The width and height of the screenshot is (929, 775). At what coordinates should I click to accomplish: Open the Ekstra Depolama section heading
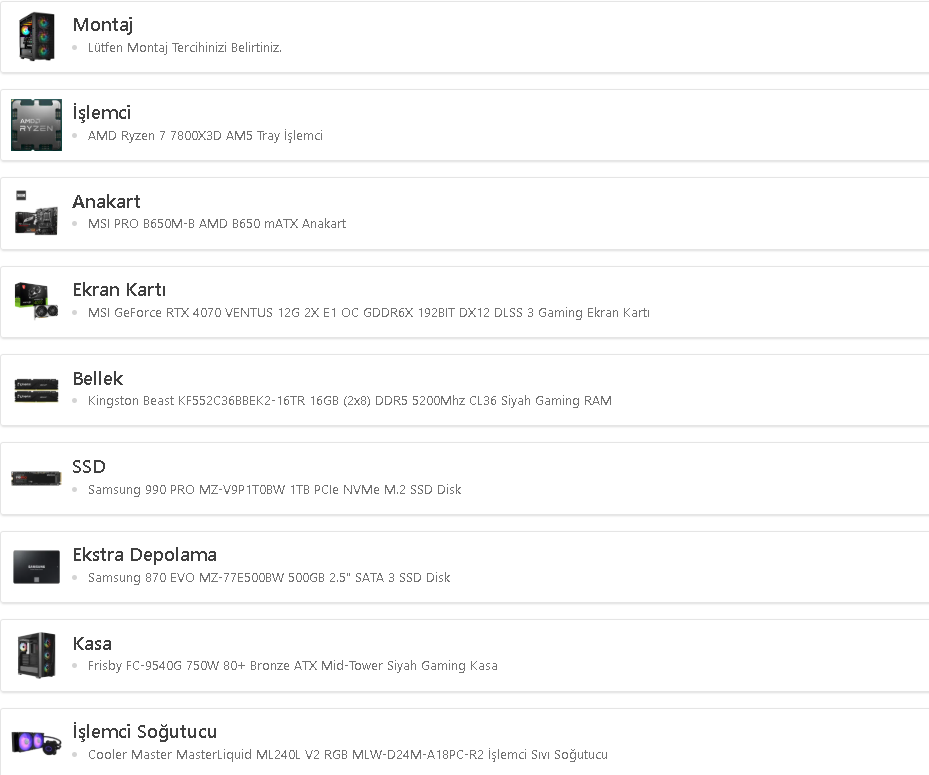coord(144,555)
